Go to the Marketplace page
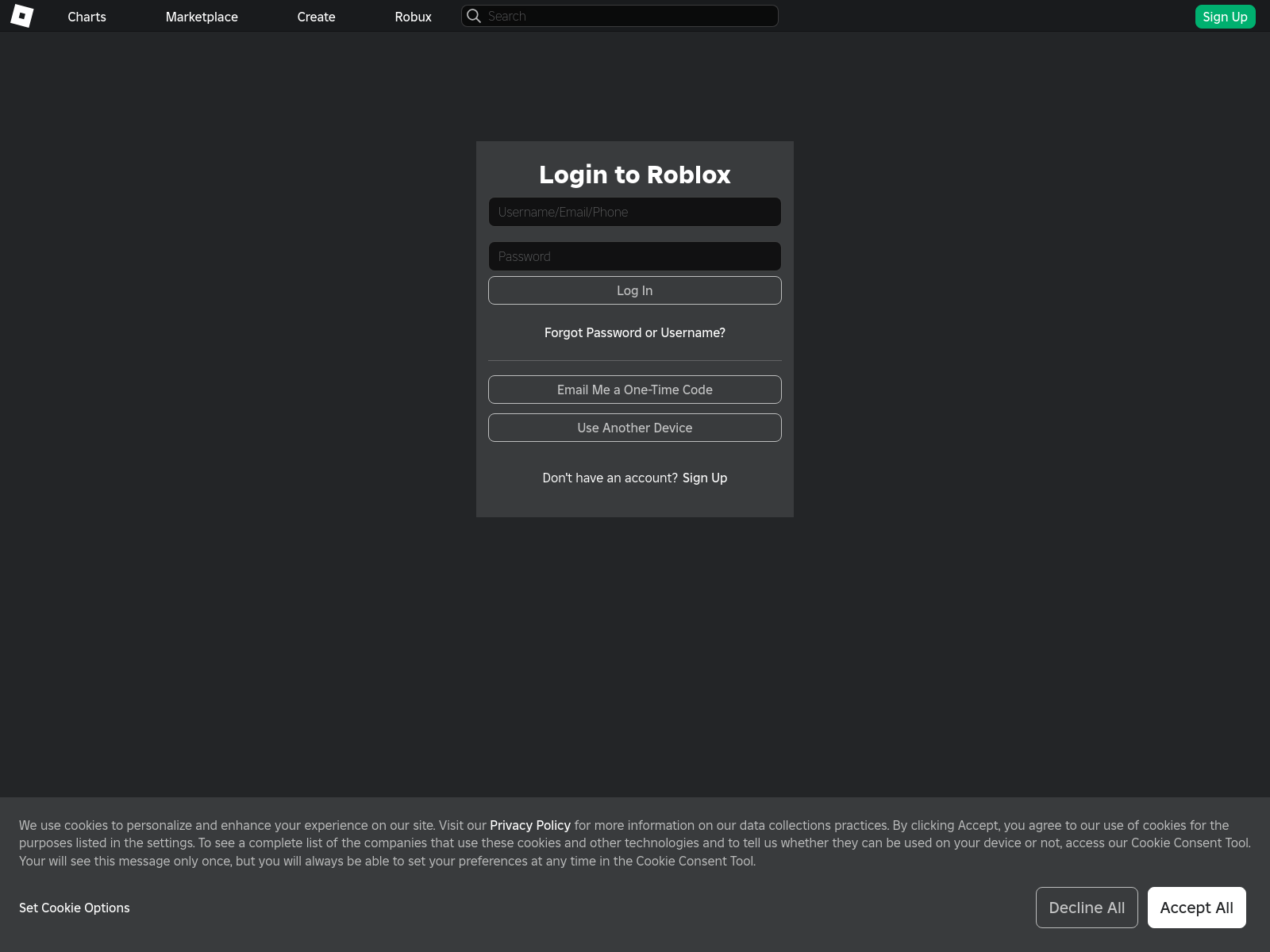The height and width of the screenshot is (952, 1270). click(x=202, y=17)
